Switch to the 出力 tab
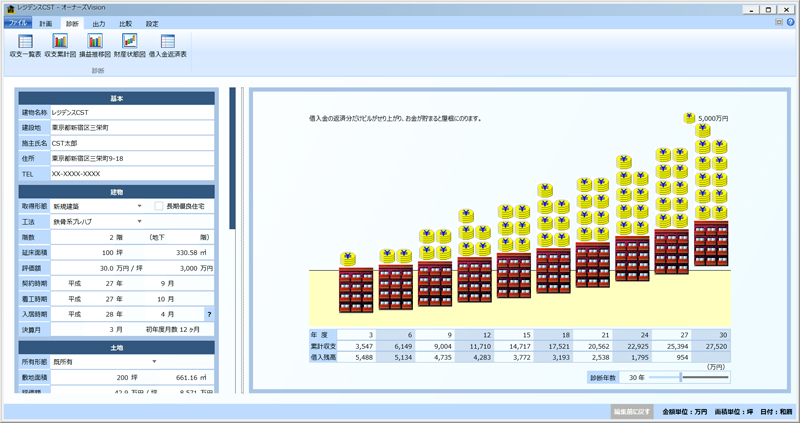Image resolution: width=800 pixels, height=423 pixels. click(98, 22)
